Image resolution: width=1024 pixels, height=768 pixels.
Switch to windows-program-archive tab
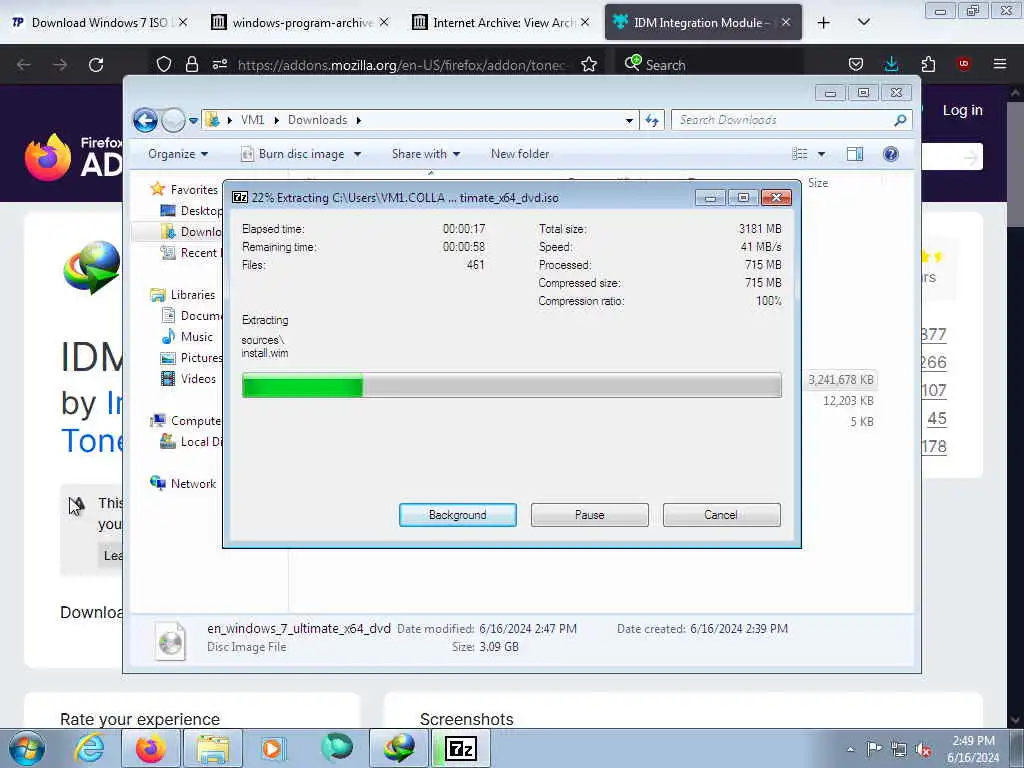tap(300, 22)
